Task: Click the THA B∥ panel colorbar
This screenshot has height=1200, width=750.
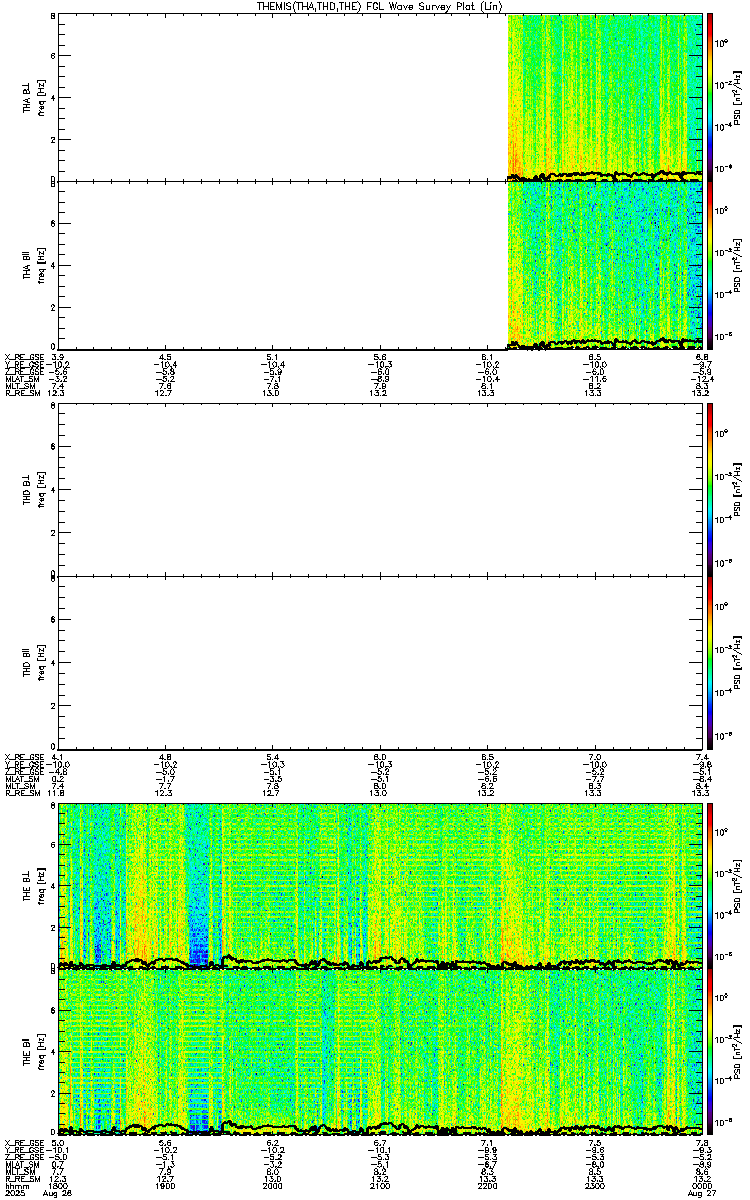Action: (x=711, y=265)
